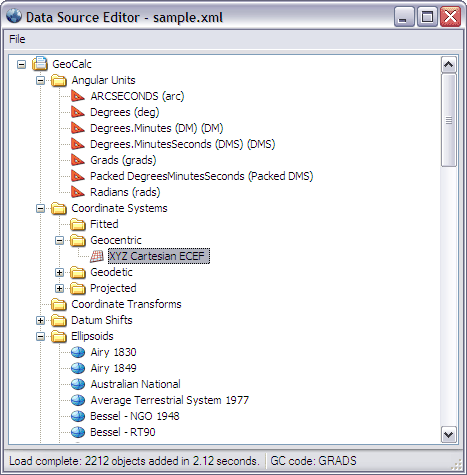Select Average Terrestrial System 1977 entry
Viewport: 467px width, 475px height.
(x=170, y=400)
